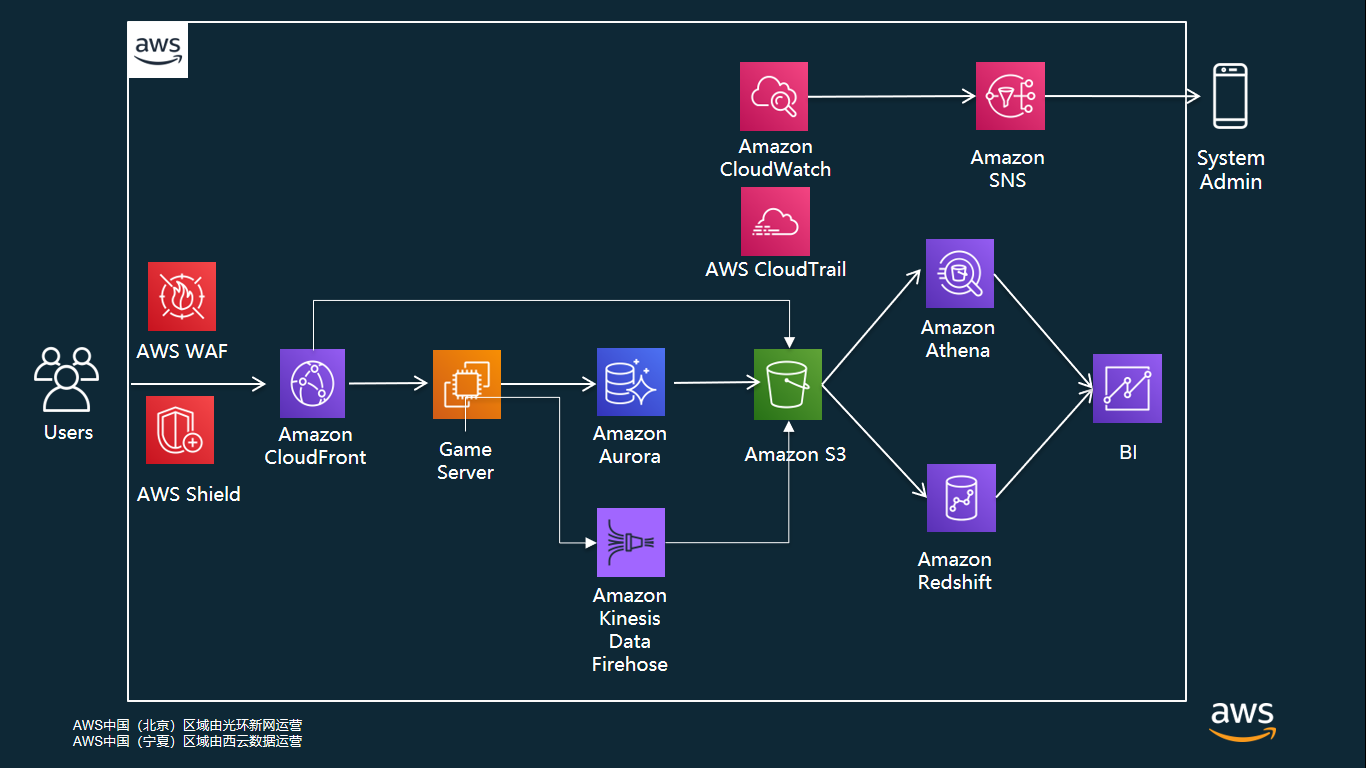This screenshot has height=768, width=1366.
Task: Select the Amazon Aurora database icon
Action: (631, 382)
